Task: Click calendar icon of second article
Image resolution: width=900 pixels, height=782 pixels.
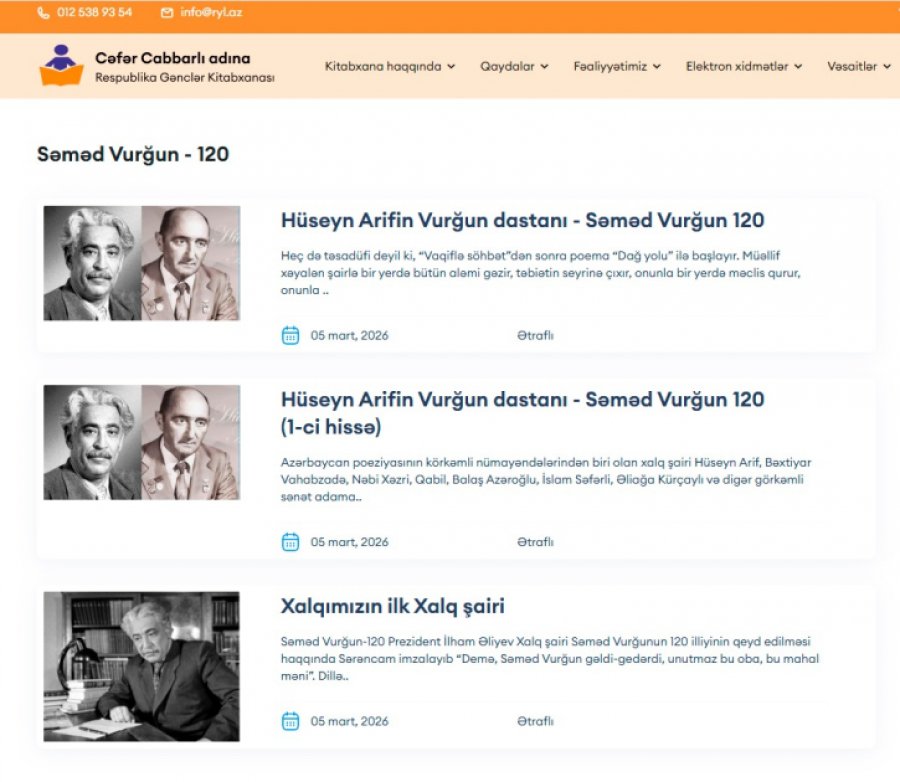Action: (x=290, y=542)
